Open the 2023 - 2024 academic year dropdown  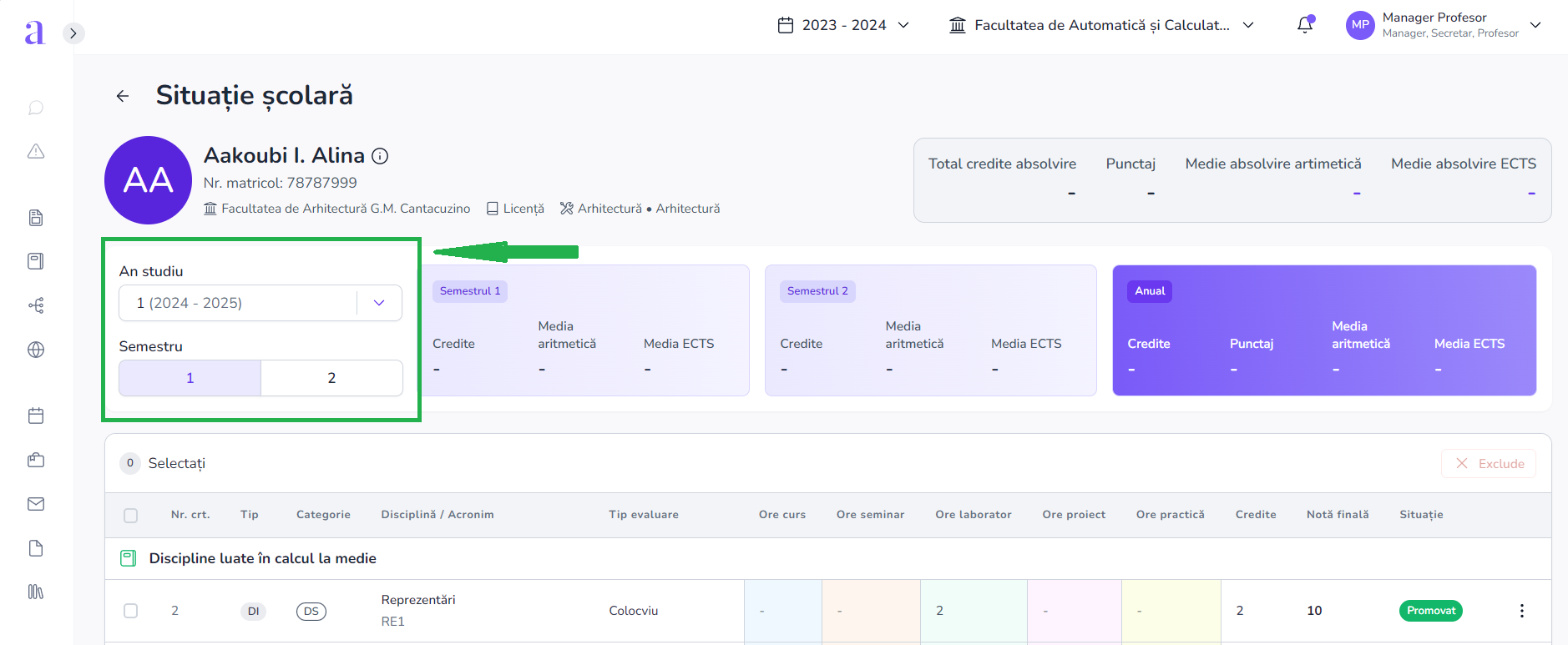[x=843, y=25]
